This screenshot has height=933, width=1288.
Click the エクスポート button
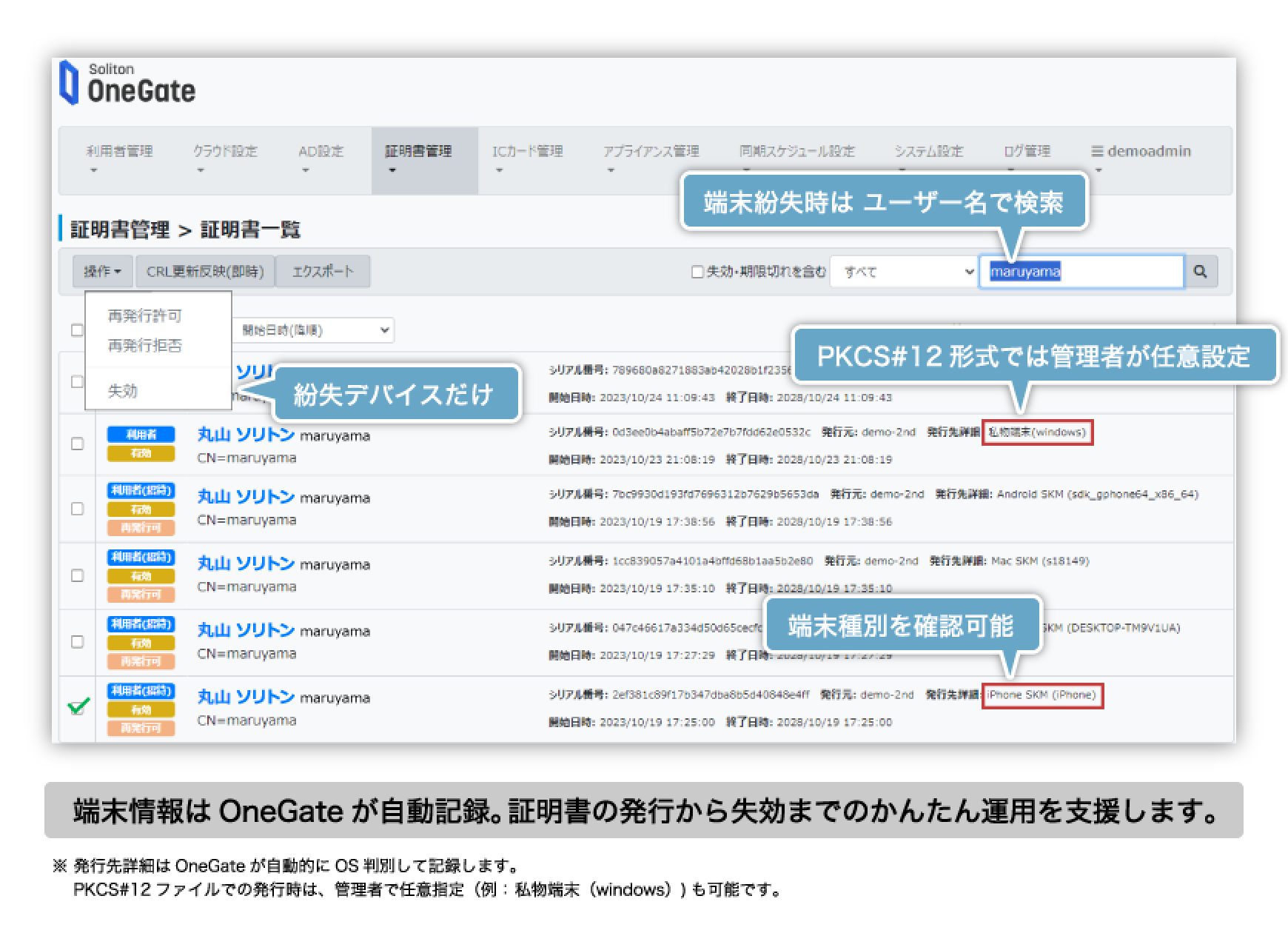tap(323, 272)
